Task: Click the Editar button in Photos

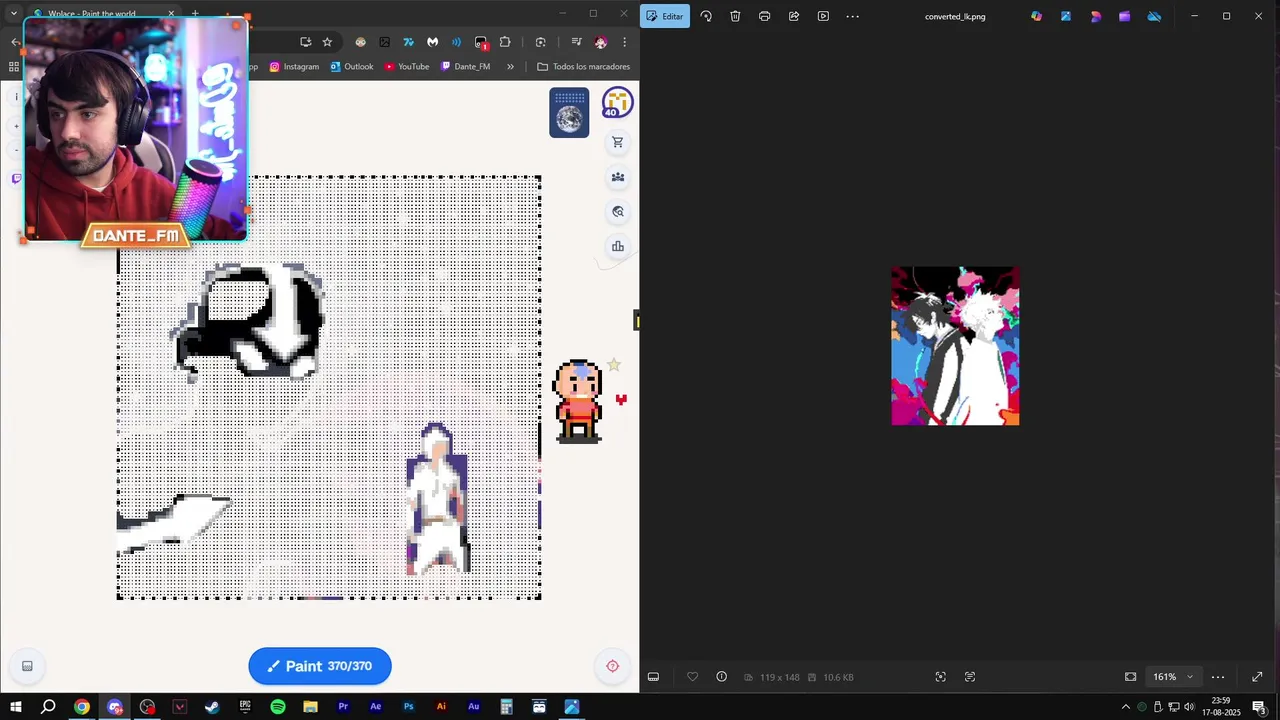Action: [665, 16]
